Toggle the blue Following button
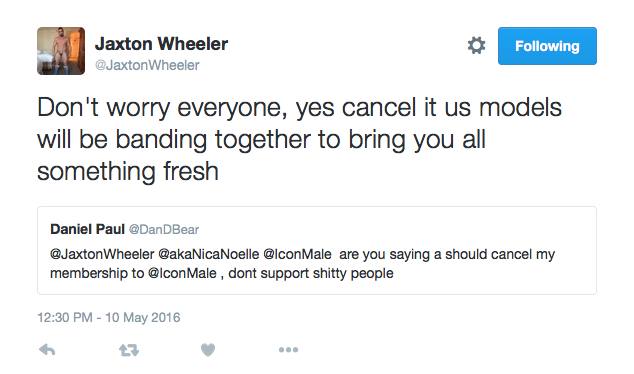The image size is (634, 374). (547, 46)
